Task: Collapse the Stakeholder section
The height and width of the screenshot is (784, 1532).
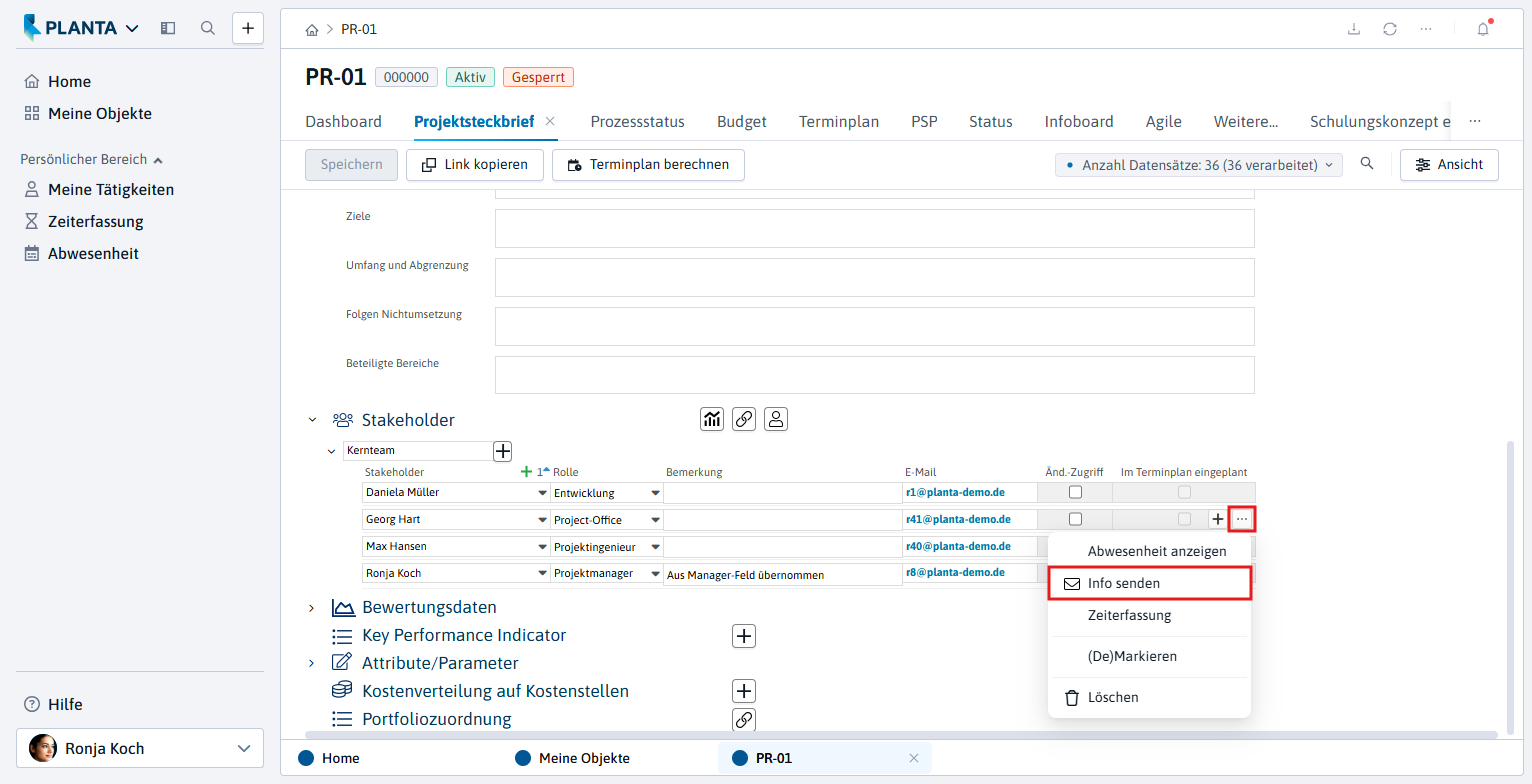Action: coord(312,420)
